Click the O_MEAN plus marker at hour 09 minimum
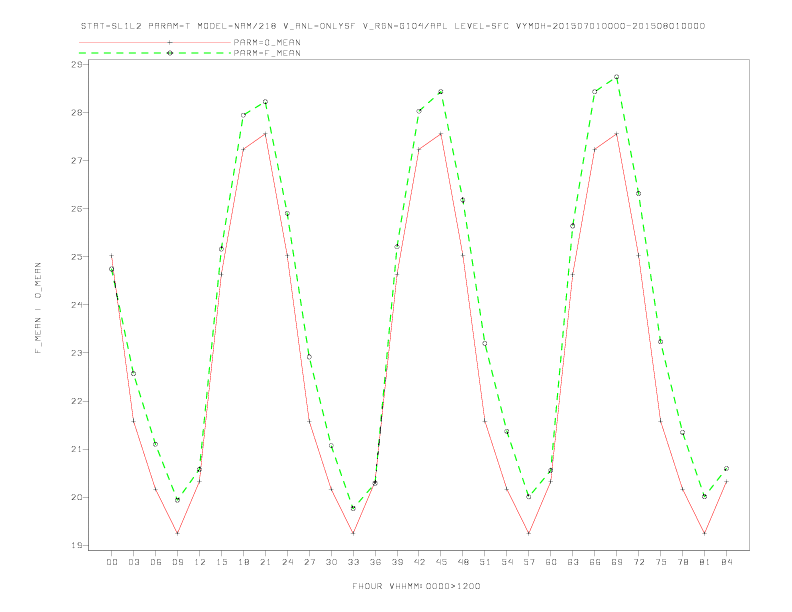 click(177, 533)
